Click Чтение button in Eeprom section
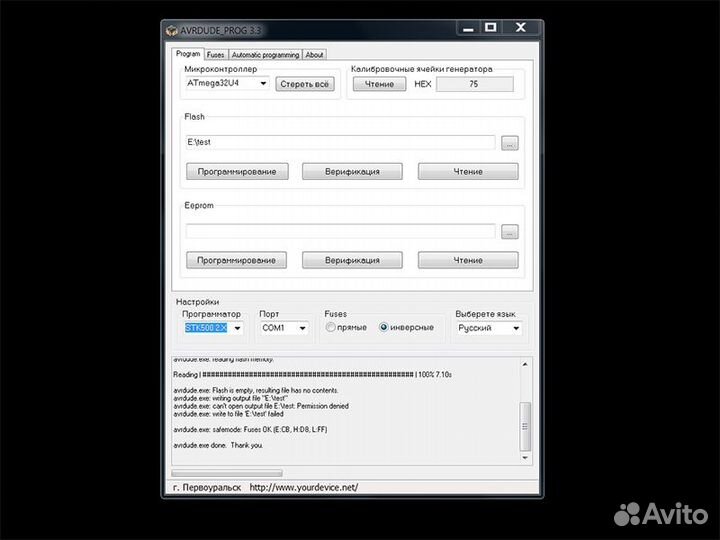The image size is (720, 540). point(468,260)
